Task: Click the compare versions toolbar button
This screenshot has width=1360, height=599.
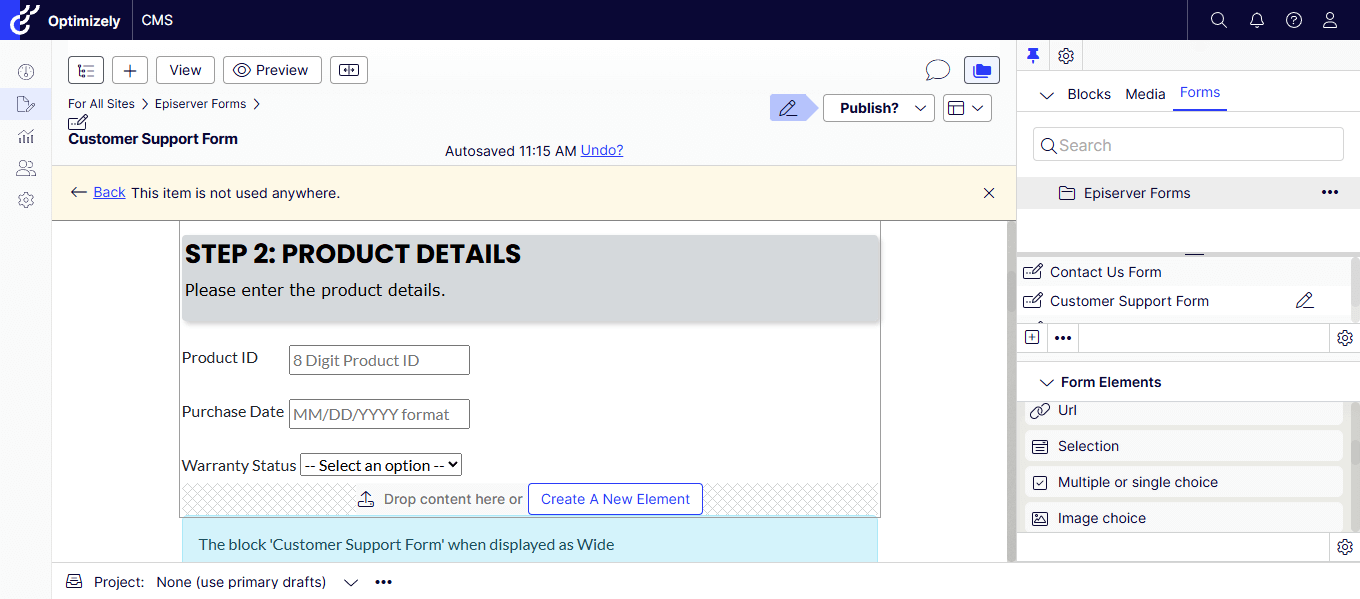Action: (349, 70)
